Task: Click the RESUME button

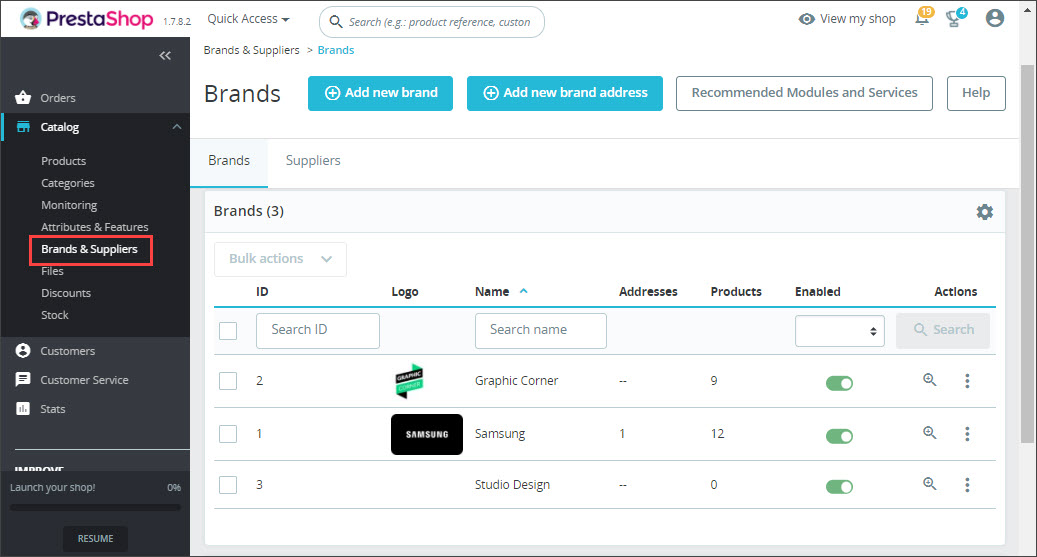Action: point(95,538)
